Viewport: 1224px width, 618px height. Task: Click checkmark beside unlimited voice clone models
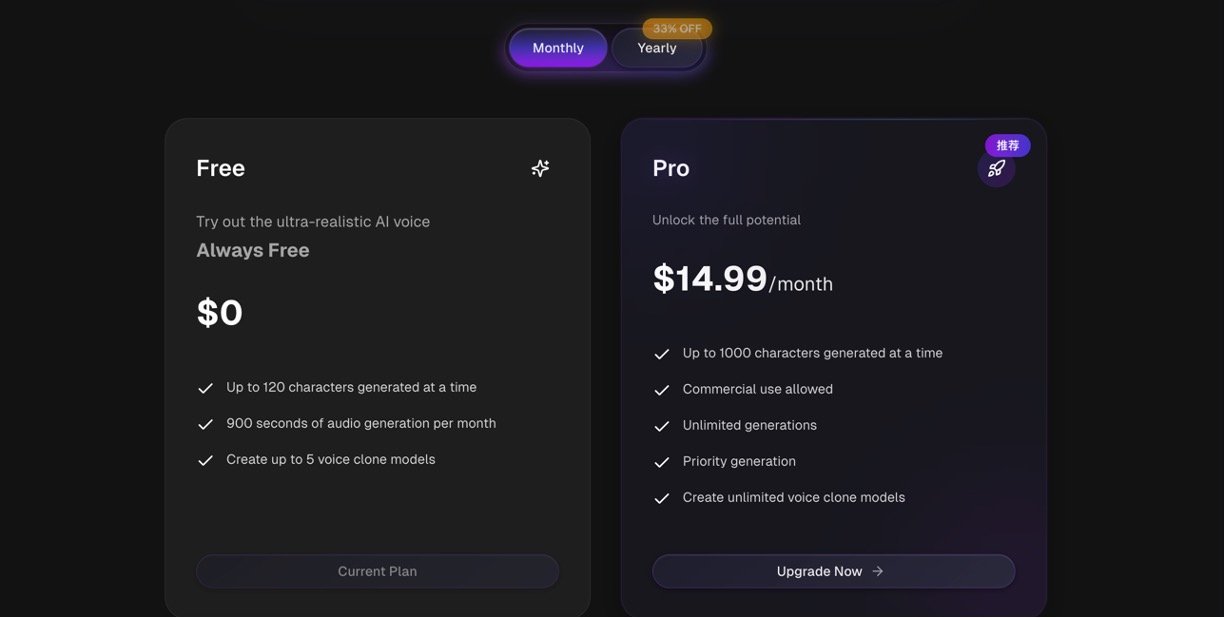tap(661, 498)
